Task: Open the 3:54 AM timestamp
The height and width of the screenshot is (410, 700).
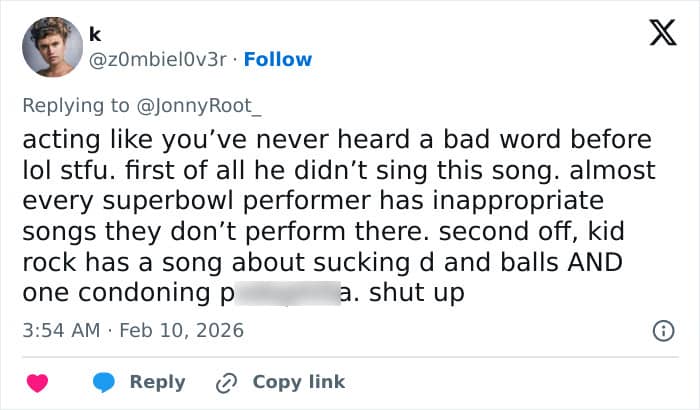Action: click(59, 329)
